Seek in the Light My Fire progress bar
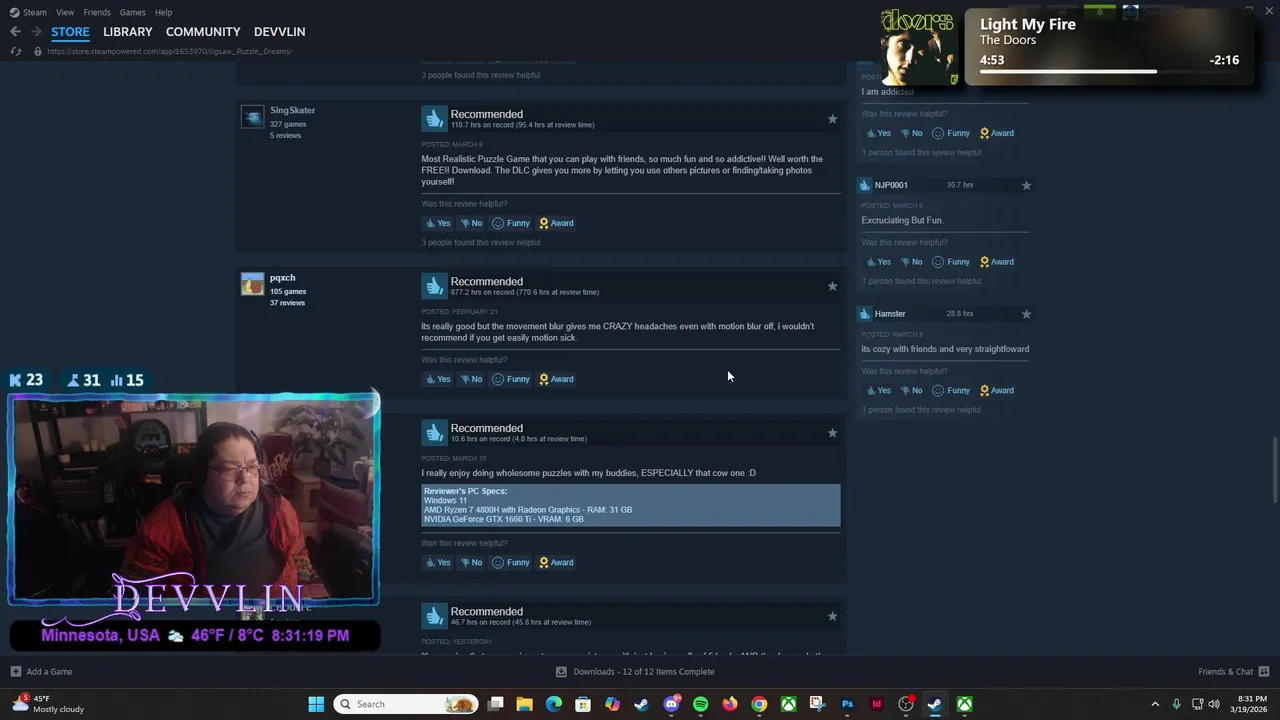1280x720 pixels. (1109, 72)
